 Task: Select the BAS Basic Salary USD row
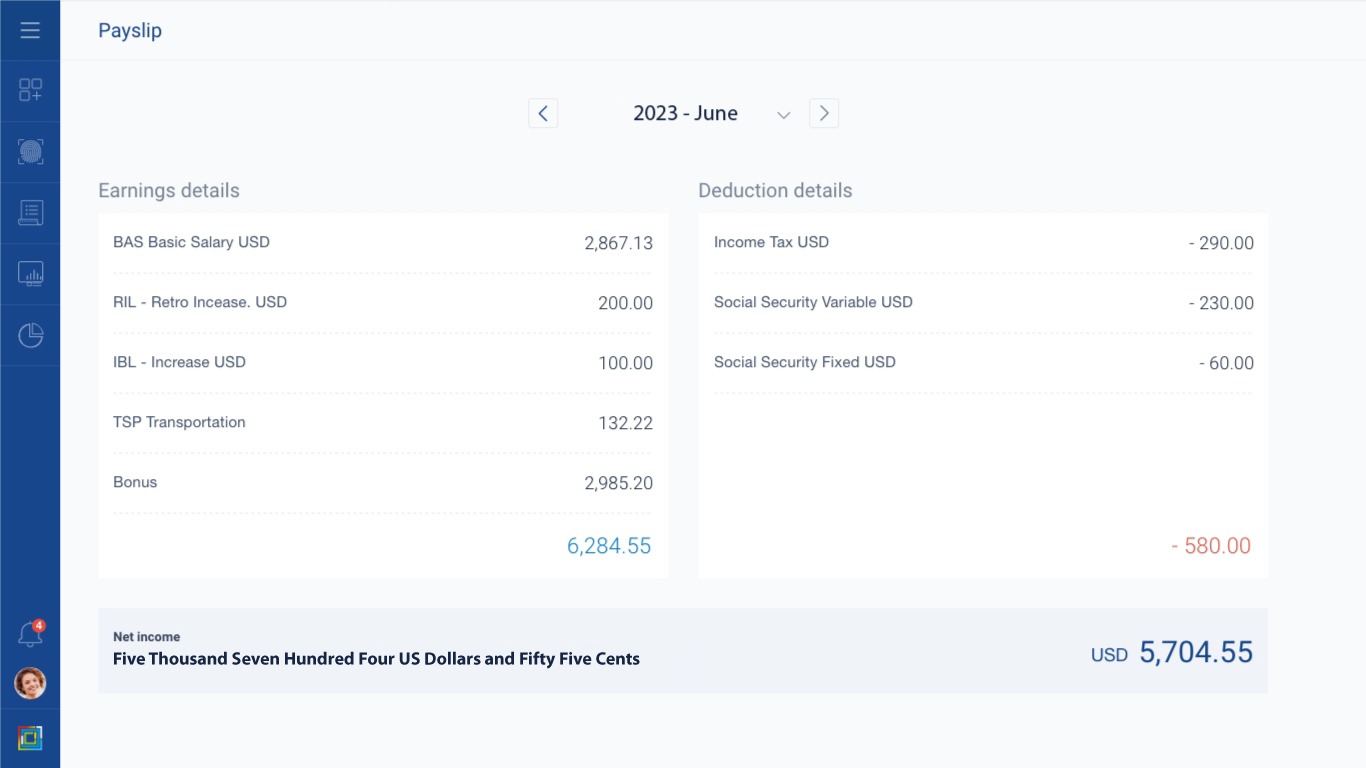pos(383,242)
